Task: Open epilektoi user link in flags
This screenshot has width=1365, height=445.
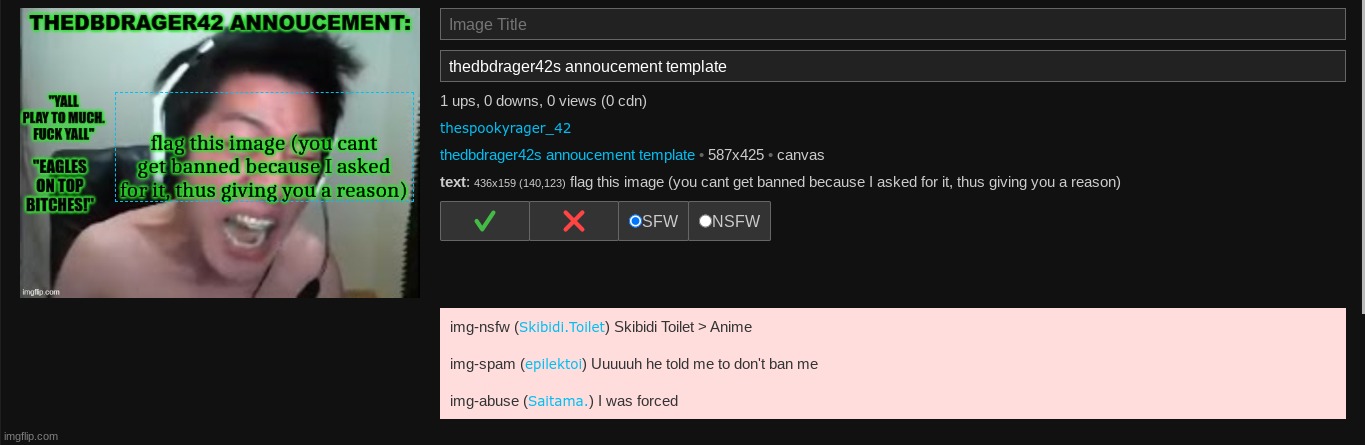Action: pos(553,364)
